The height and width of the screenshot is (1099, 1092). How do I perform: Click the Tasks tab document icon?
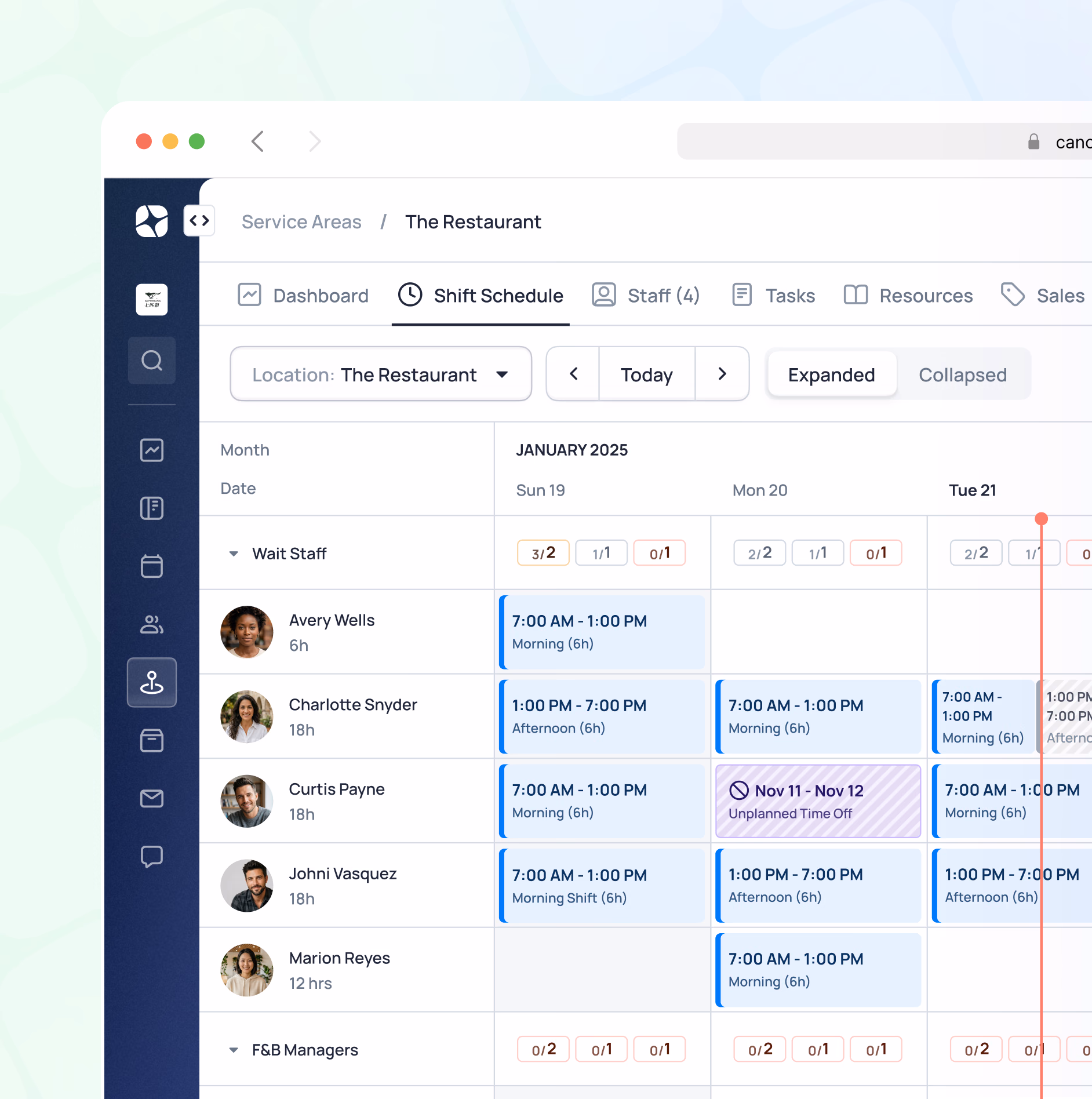click(742, 294)
